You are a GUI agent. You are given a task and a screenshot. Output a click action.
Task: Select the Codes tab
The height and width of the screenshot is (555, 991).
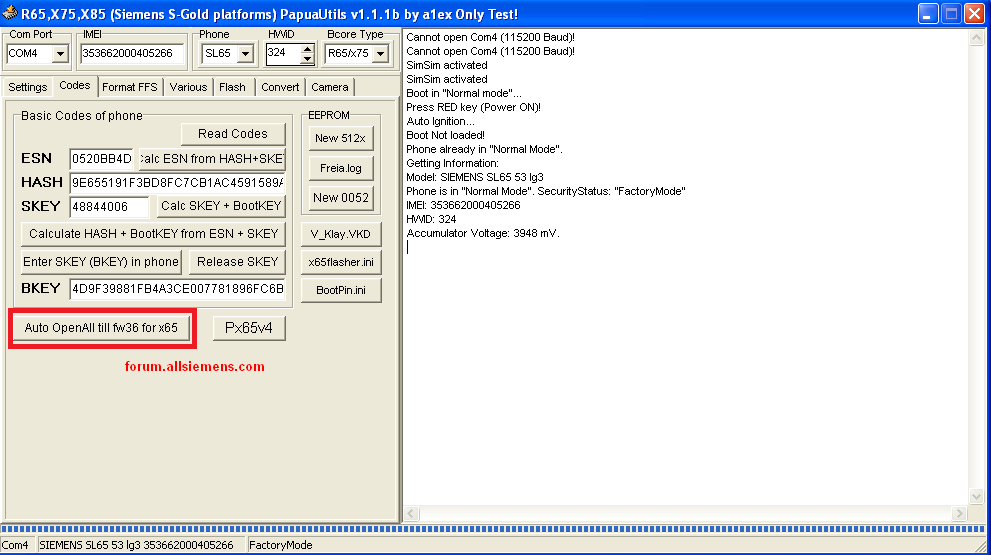pos(75,85)
